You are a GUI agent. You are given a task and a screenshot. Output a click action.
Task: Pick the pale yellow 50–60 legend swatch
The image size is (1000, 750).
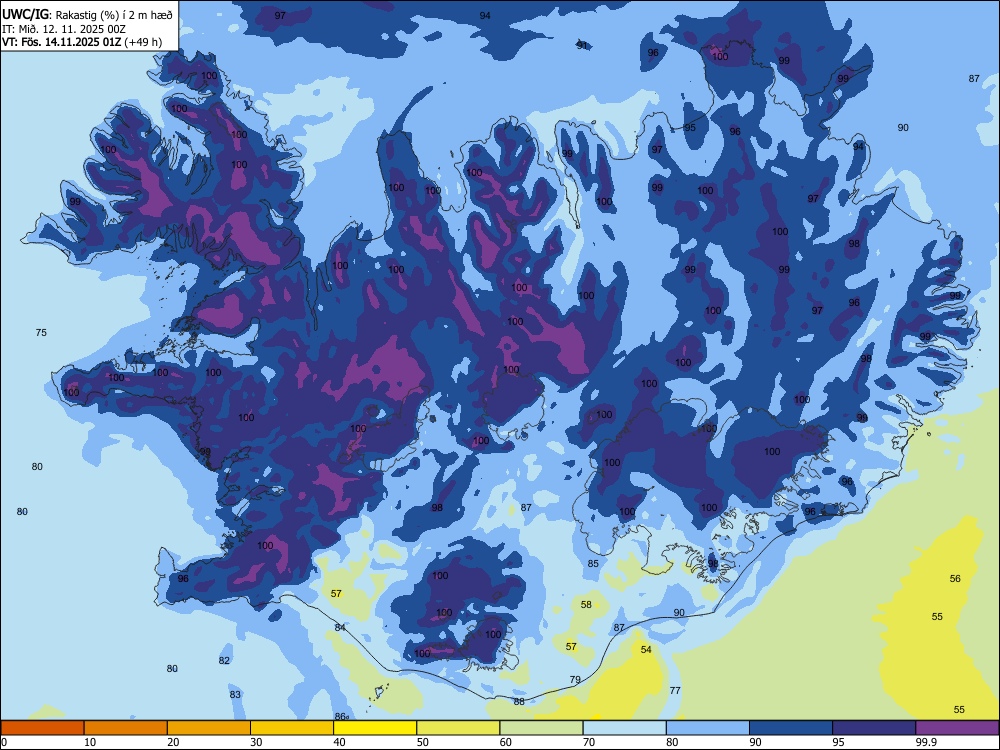(458, 728)
